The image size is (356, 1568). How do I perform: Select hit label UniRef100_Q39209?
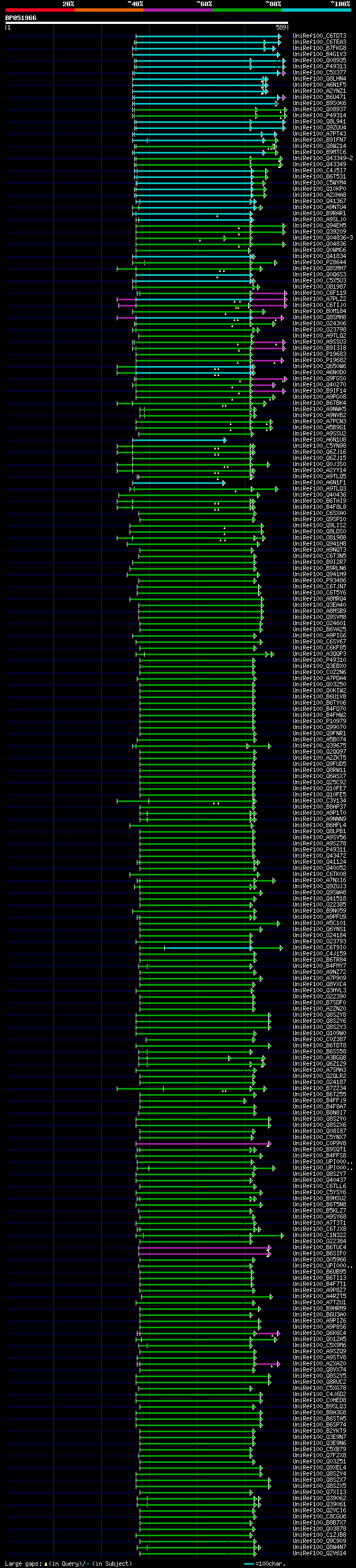click(x=319, y=231)
